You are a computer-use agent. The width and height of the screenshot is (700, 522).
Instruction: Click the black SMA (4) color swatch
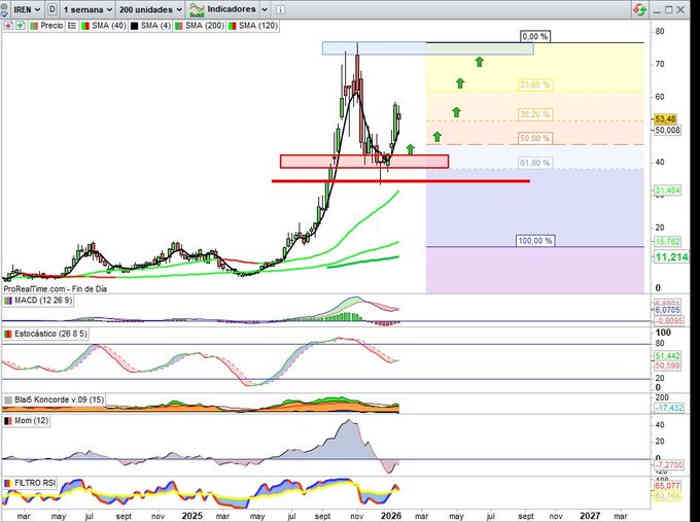click(133, 22)
